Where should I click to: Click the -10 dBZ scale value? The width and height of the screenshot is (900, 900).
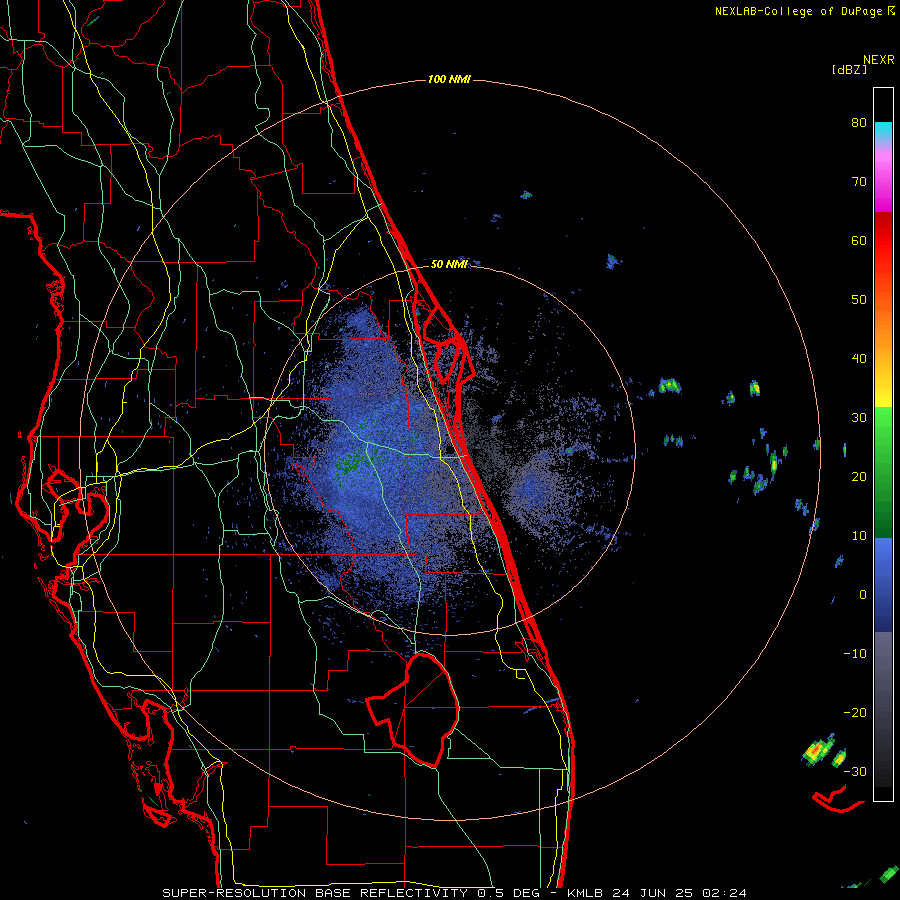(855, 654)
